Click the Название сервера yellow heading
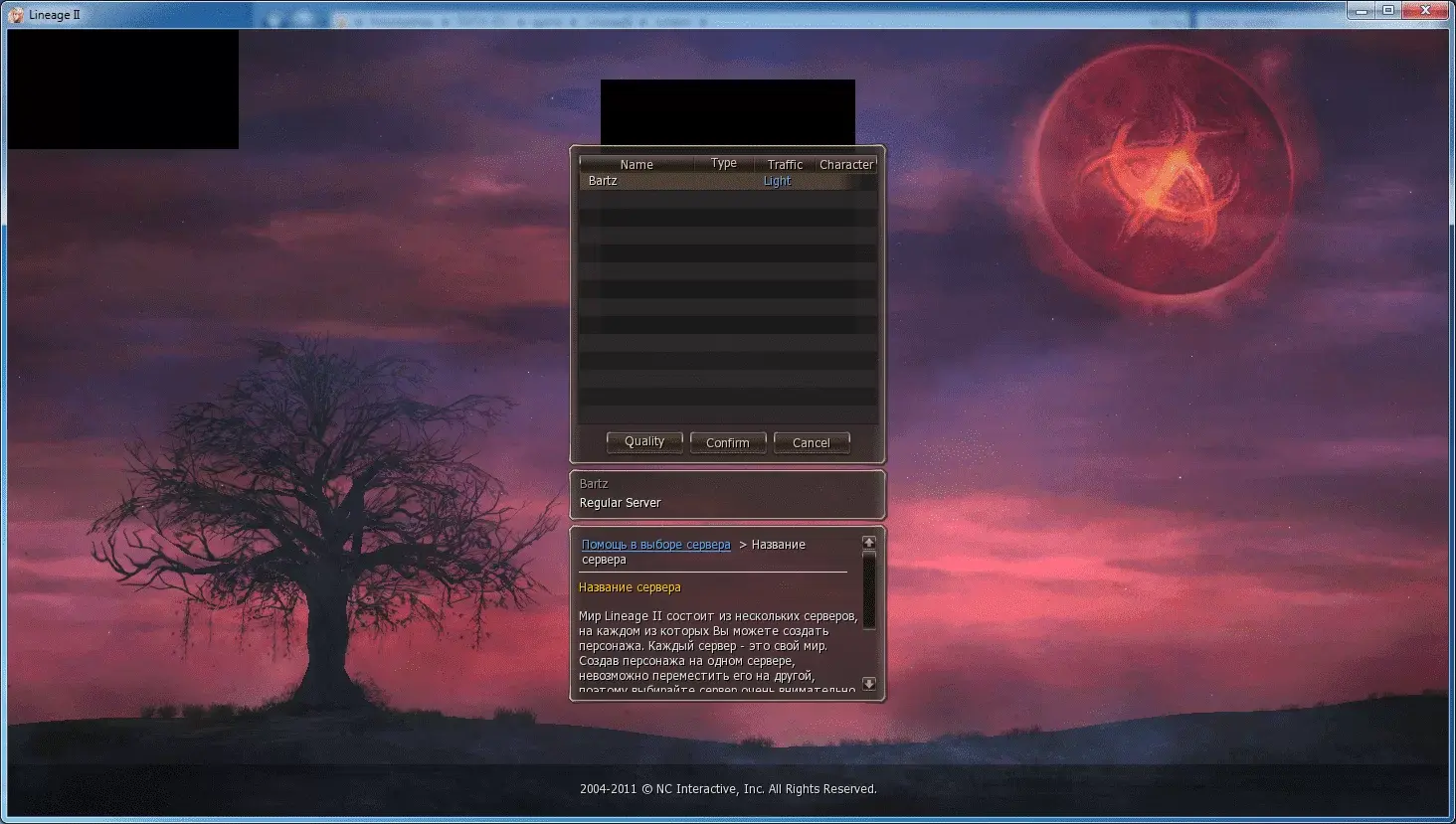Screen dimensions: 1456x824 point(630,587)
